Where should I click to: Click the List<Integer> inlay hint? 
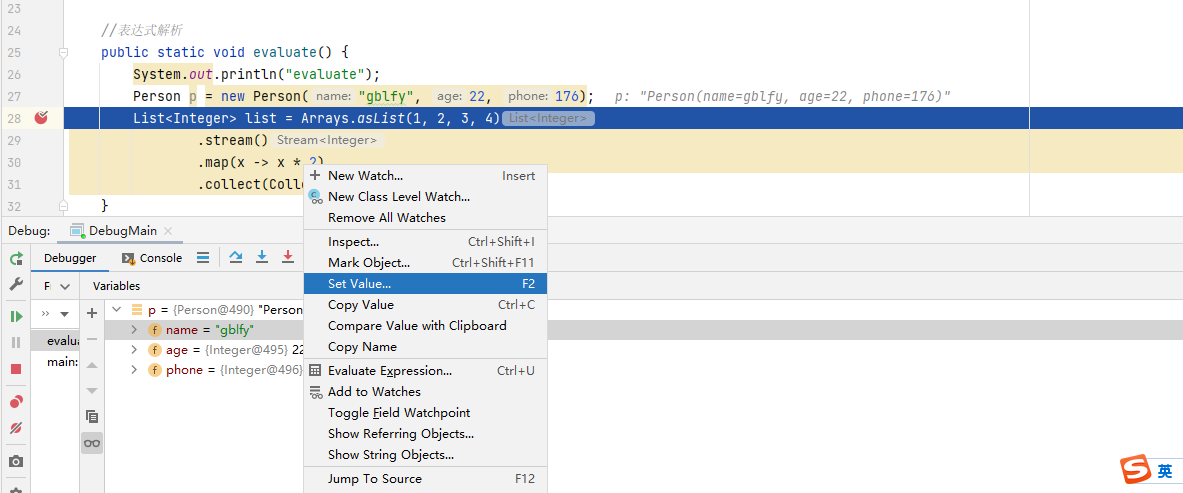click(x=548, y=119)
